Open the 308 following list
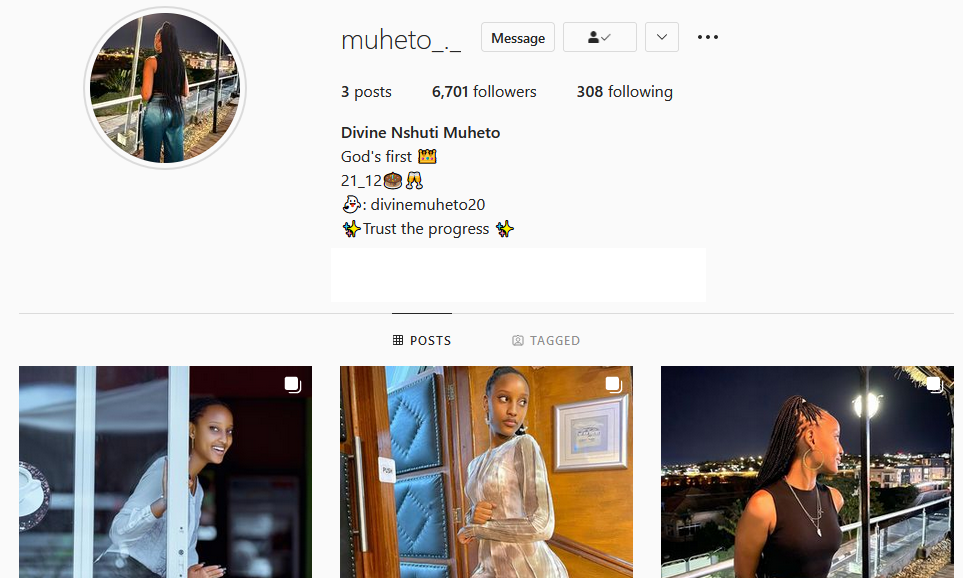Viewport: 963px width, 578px height. (x=625, y=92)
